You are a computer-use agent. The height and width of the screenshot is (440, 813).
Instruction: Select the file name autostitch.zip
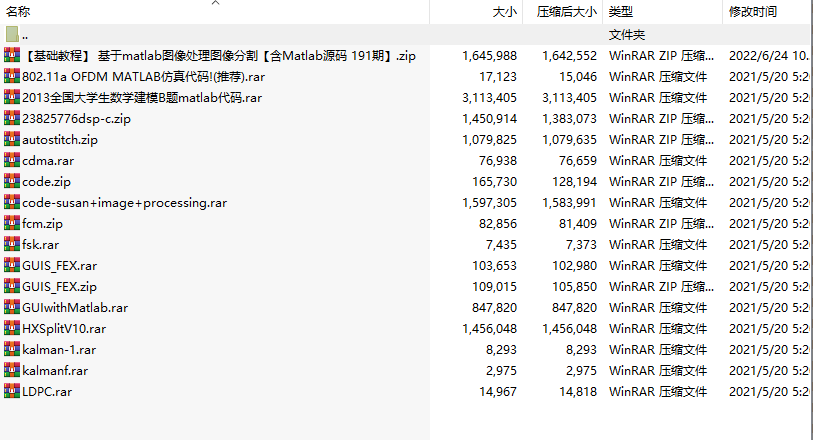click(60, 139)
